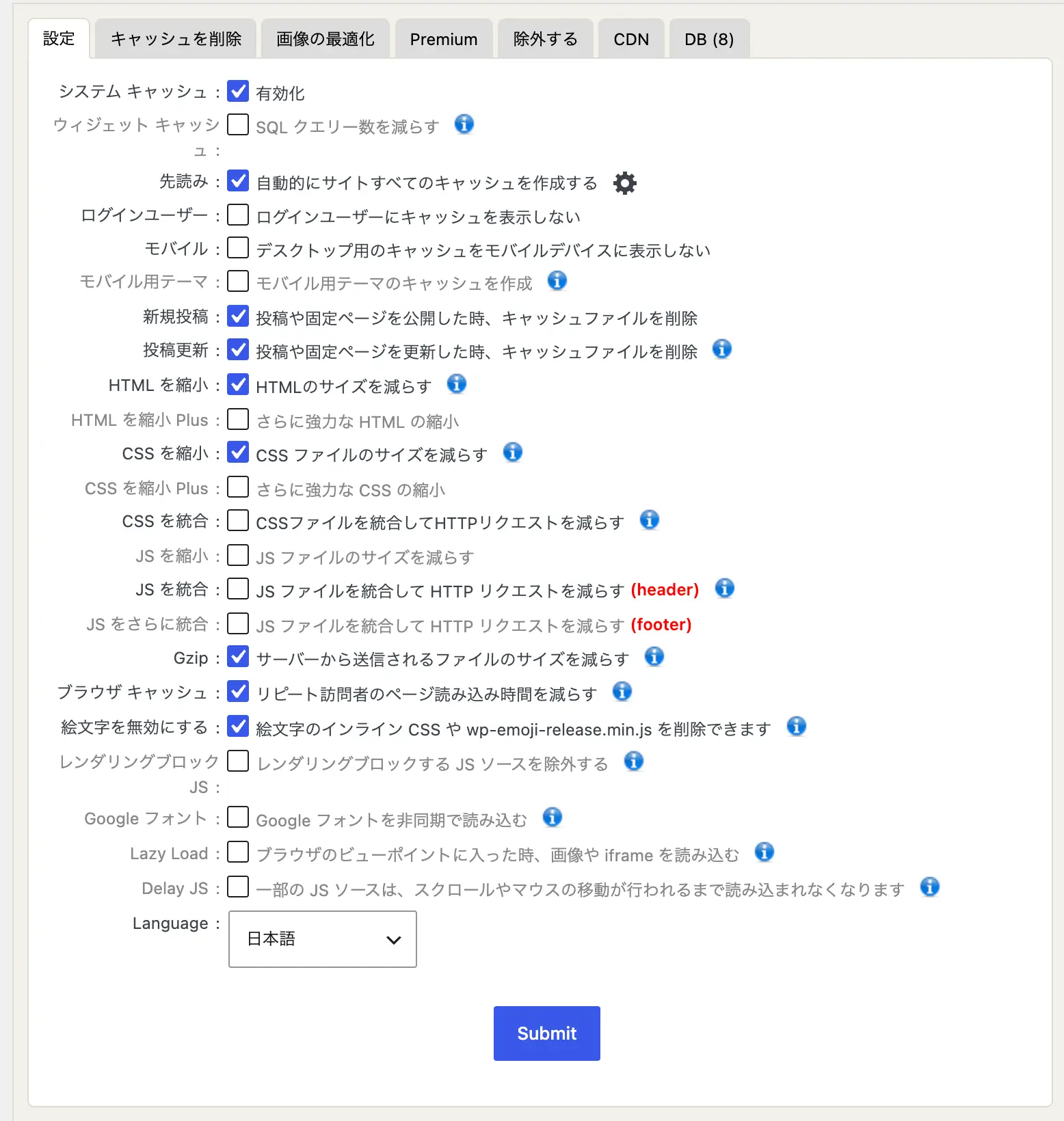
Task: Uncheck the ブラウザ キャッシュ checkbox
Action: click(238, 691)
